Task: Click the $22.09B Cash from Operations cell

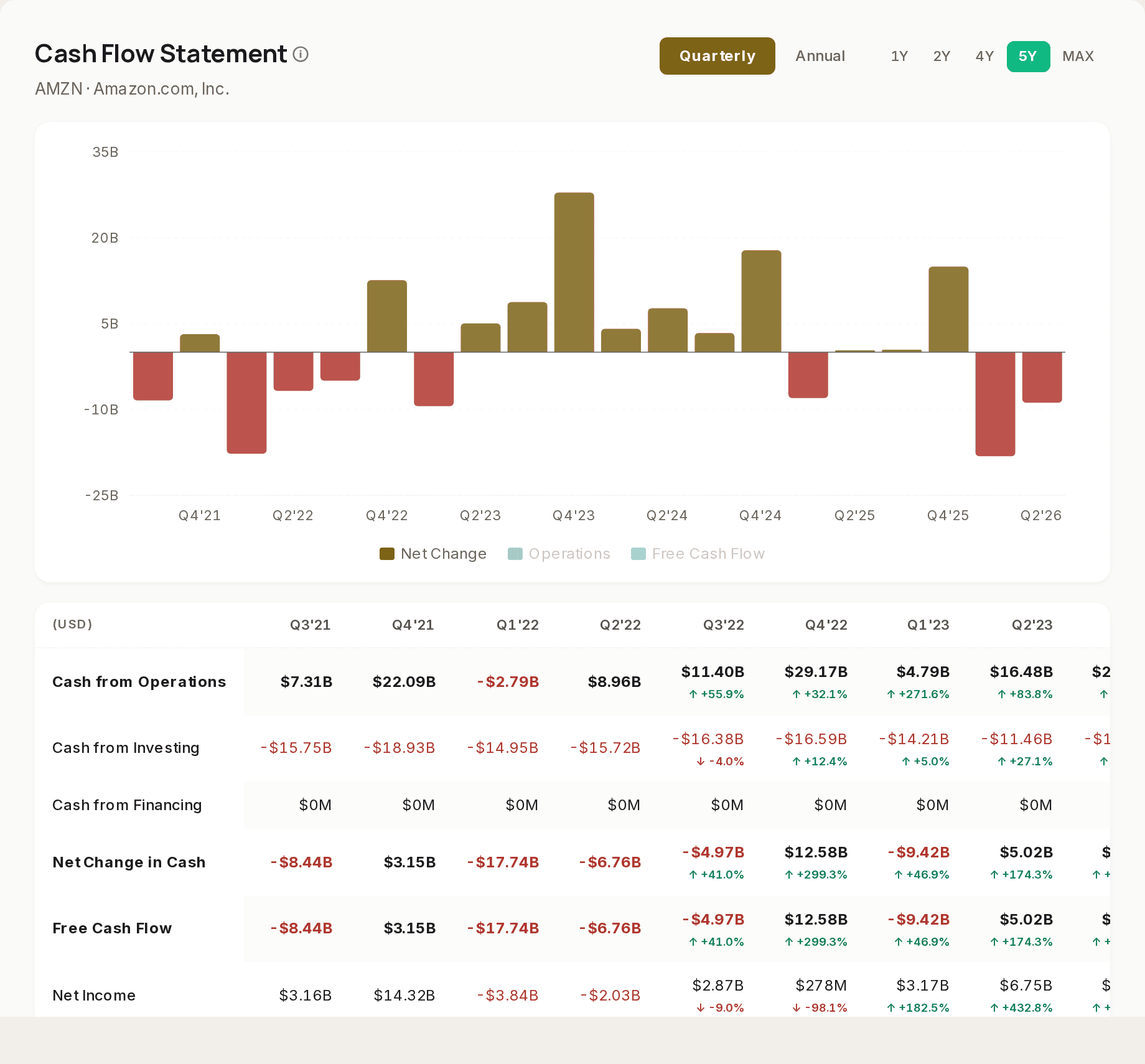Action: [404, 682]
